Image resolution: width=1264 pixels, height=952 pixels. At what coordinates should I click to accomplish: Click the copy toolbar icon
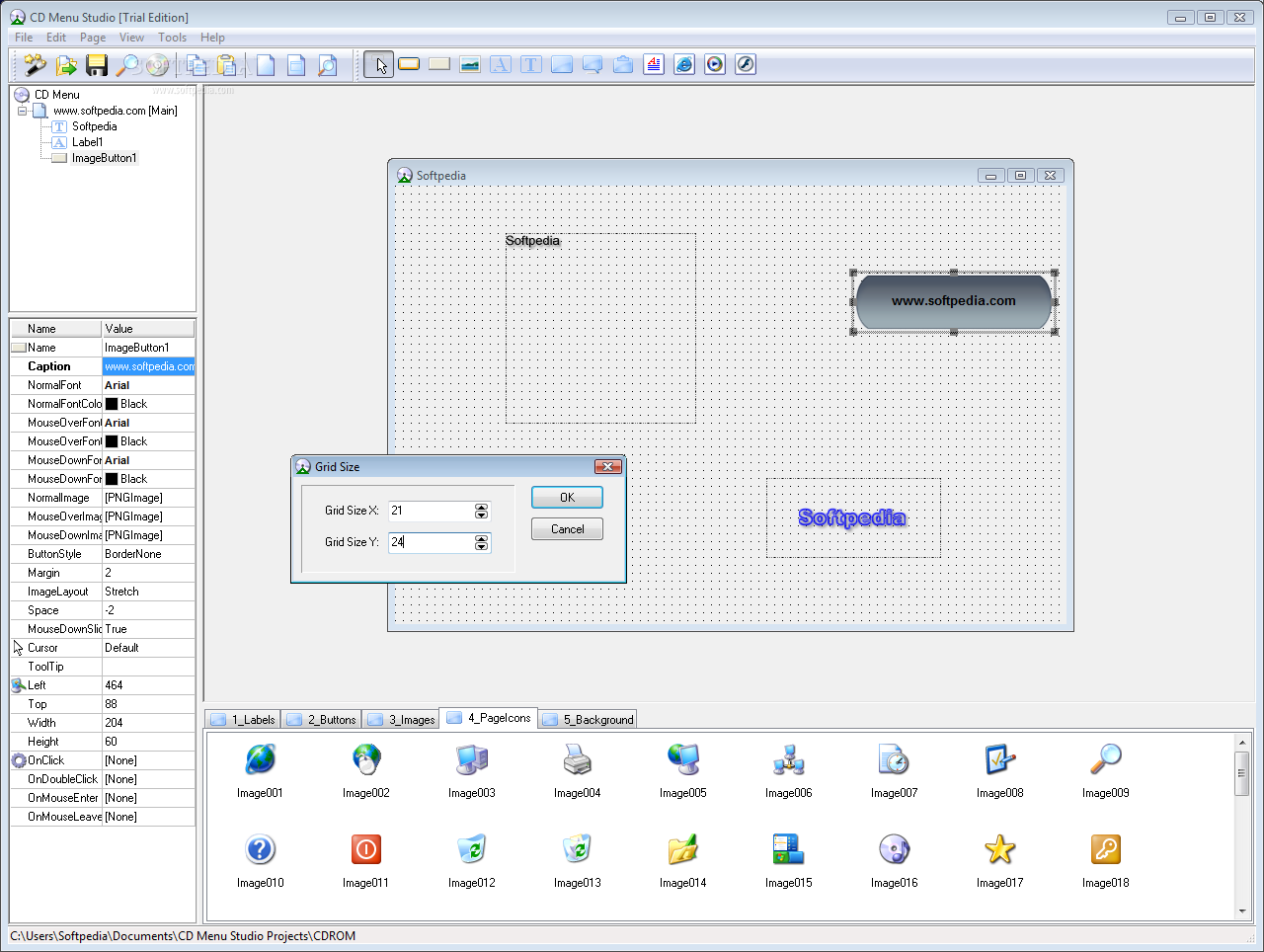pos(197,65)
